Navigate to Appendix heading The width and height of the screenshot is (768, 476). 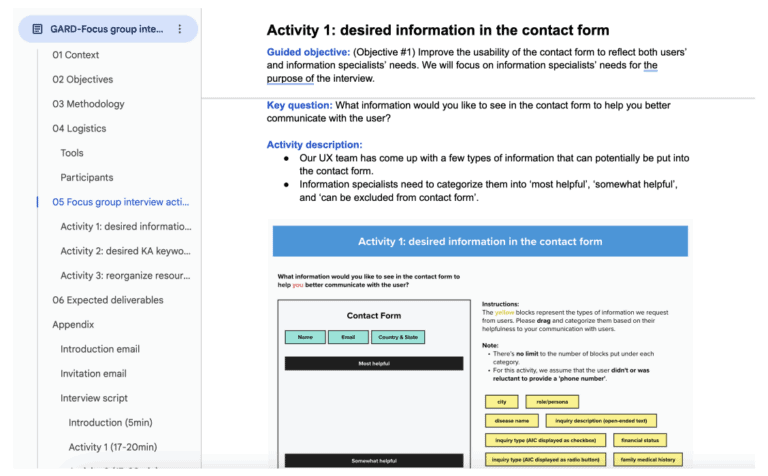tap(73, 324)
